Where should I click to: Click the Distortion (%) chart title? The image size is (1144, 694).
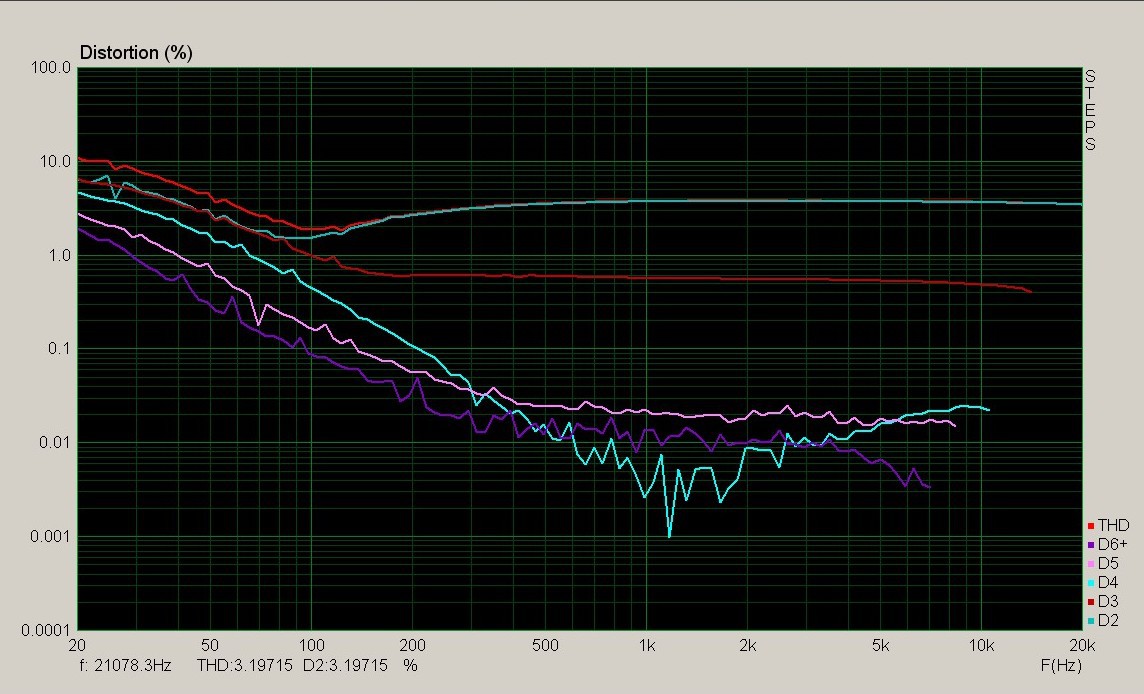click(135, 53)
